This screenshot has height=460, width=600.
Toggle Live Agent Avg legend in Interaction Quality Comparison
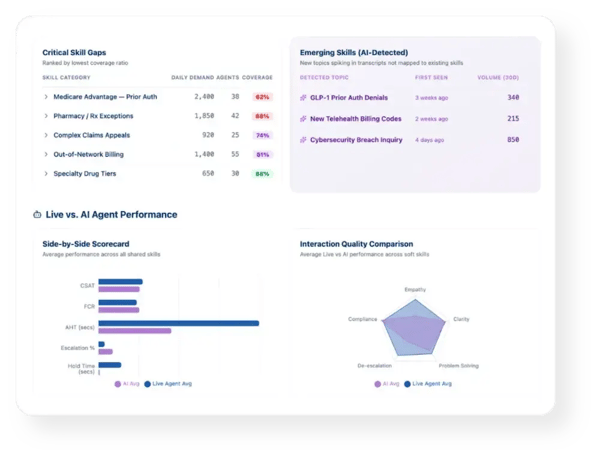[x=428, y=384]
